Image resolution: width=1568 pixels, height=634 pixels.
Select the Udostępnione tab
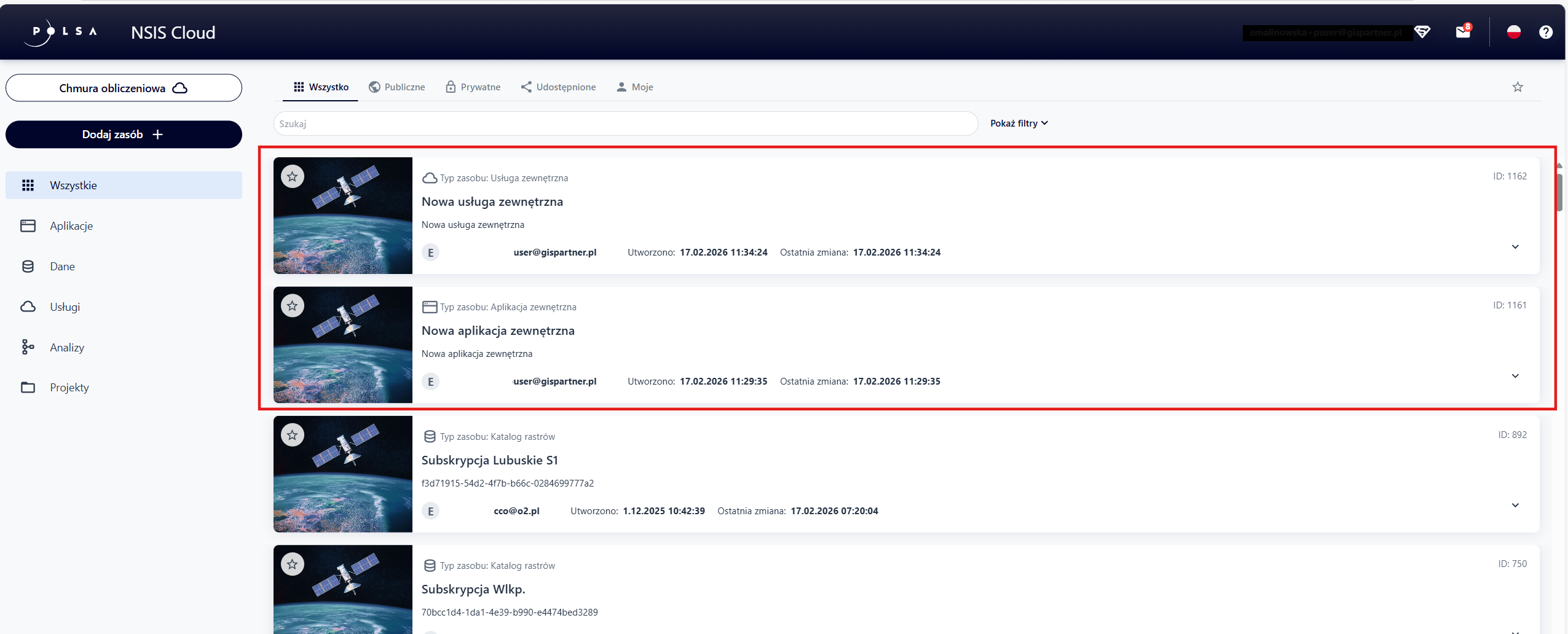click(558, 87)
